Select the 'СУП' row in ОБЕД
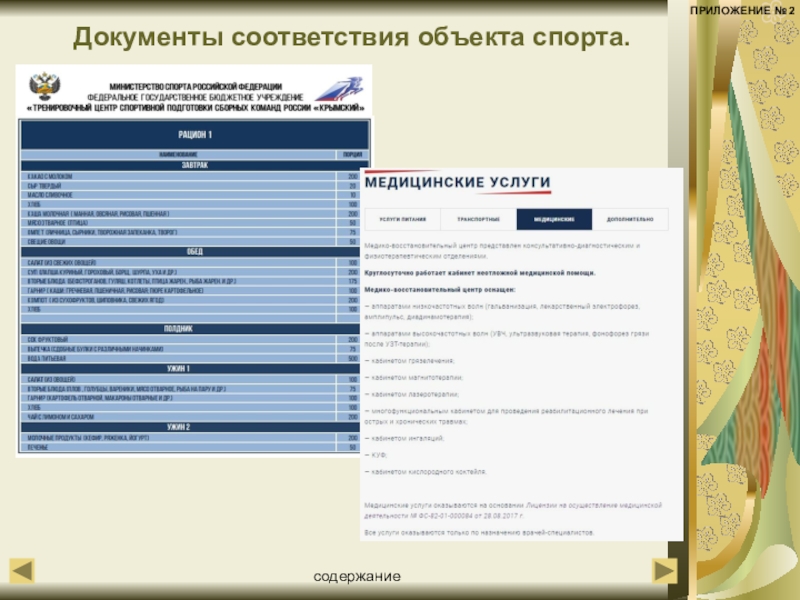 [191, 272]
